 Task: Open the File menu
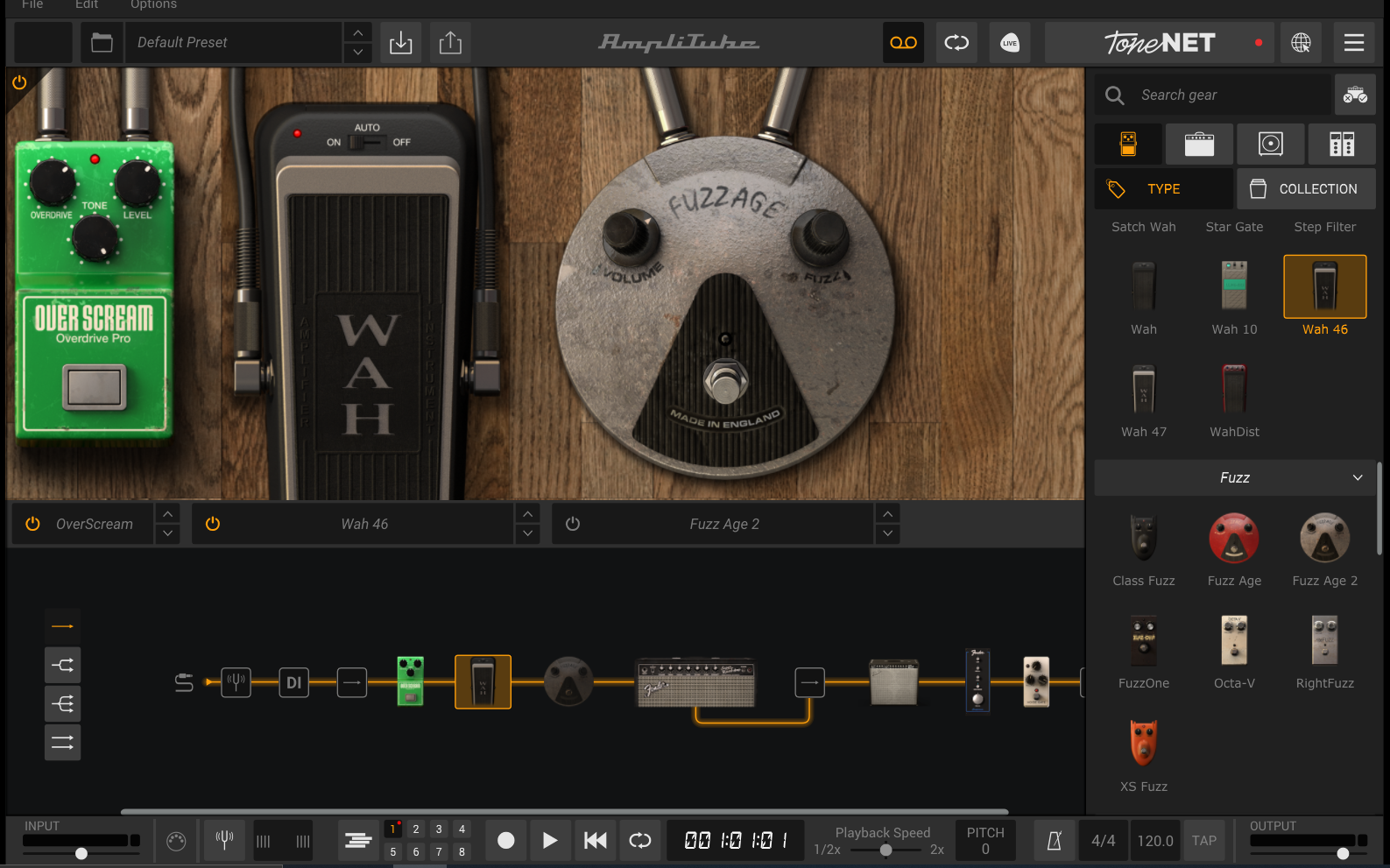32,4
